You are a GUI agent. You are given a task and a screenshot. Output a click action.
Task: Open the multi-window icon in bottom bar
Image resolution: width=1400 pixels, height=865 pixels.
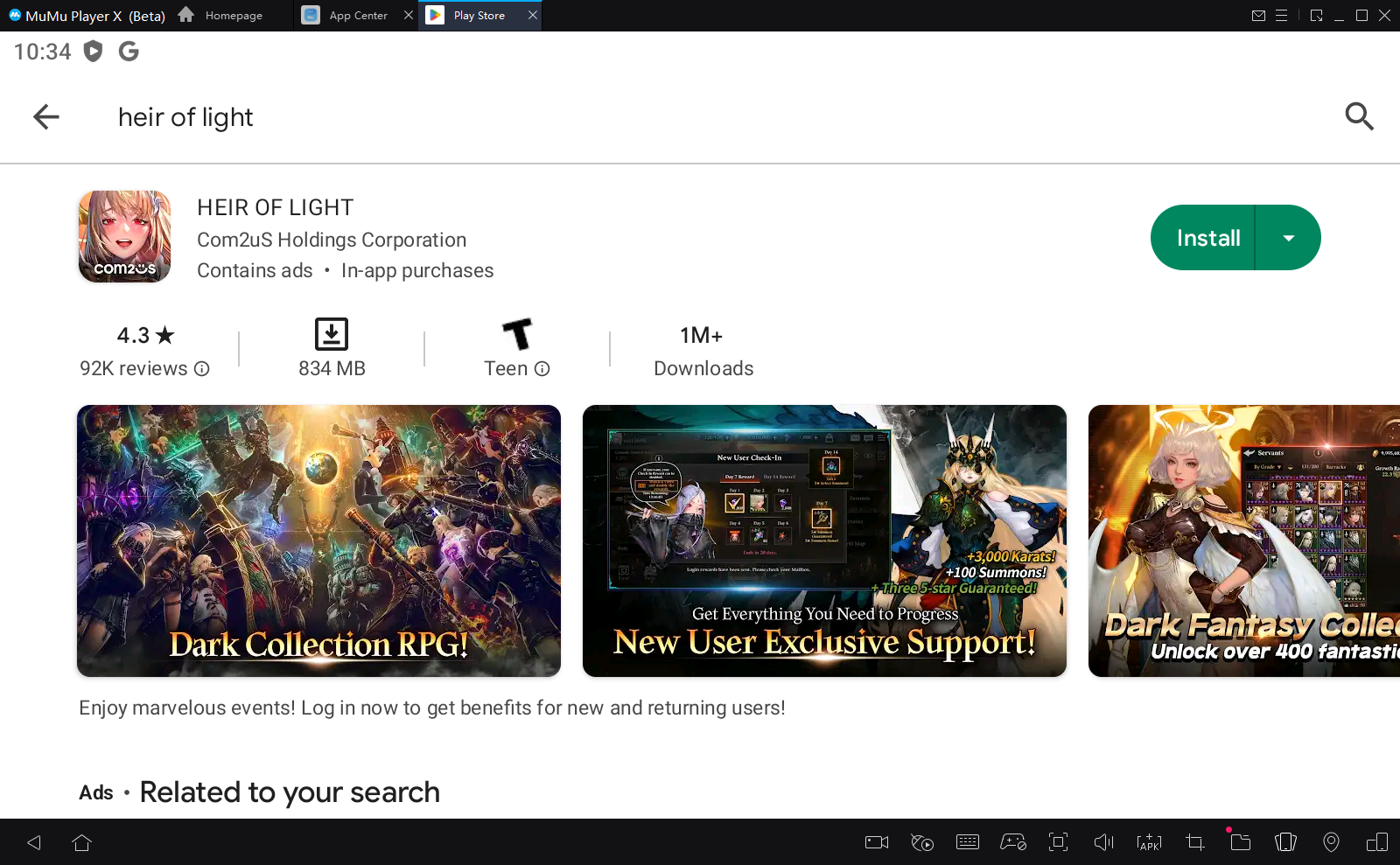point(1377,842)
